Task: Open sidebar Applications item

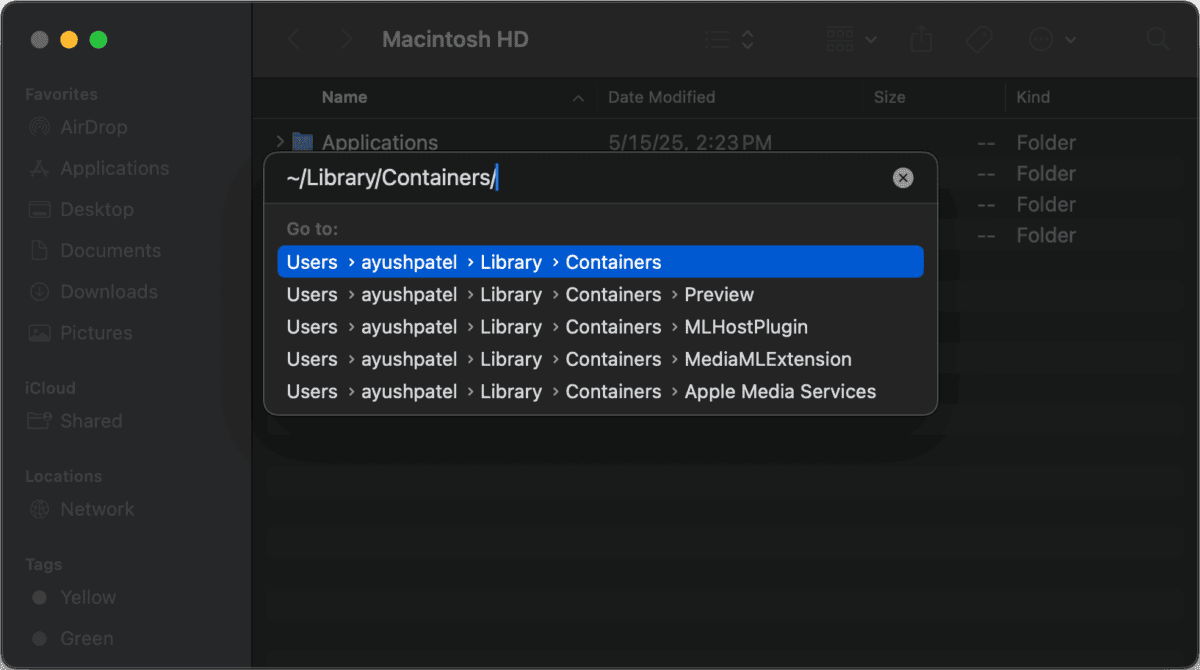Action: [x=114, y=168]
